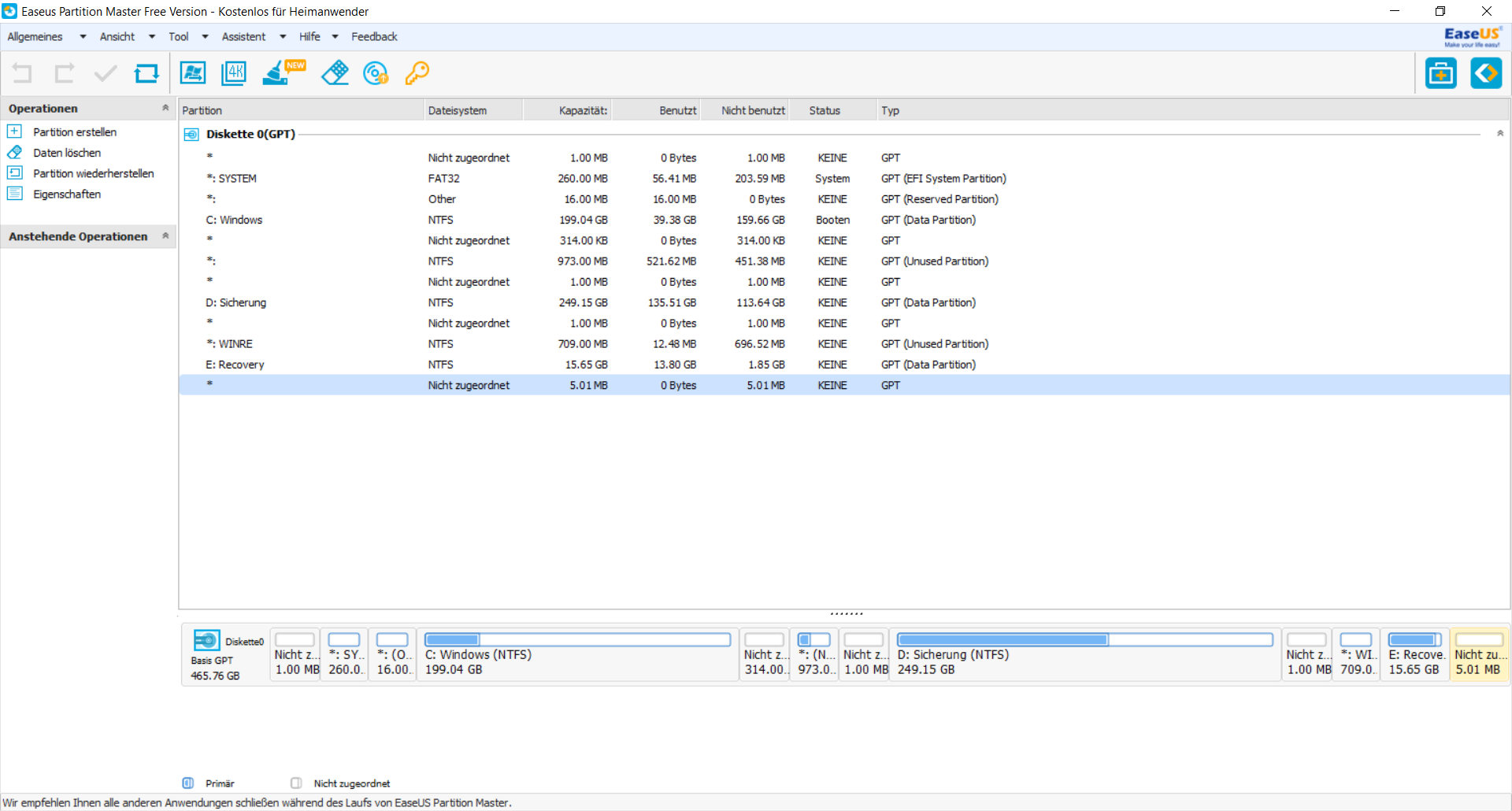
Task: Create a WinPE bootable disc
Action: pyautogui.click(x=376, y=73)
